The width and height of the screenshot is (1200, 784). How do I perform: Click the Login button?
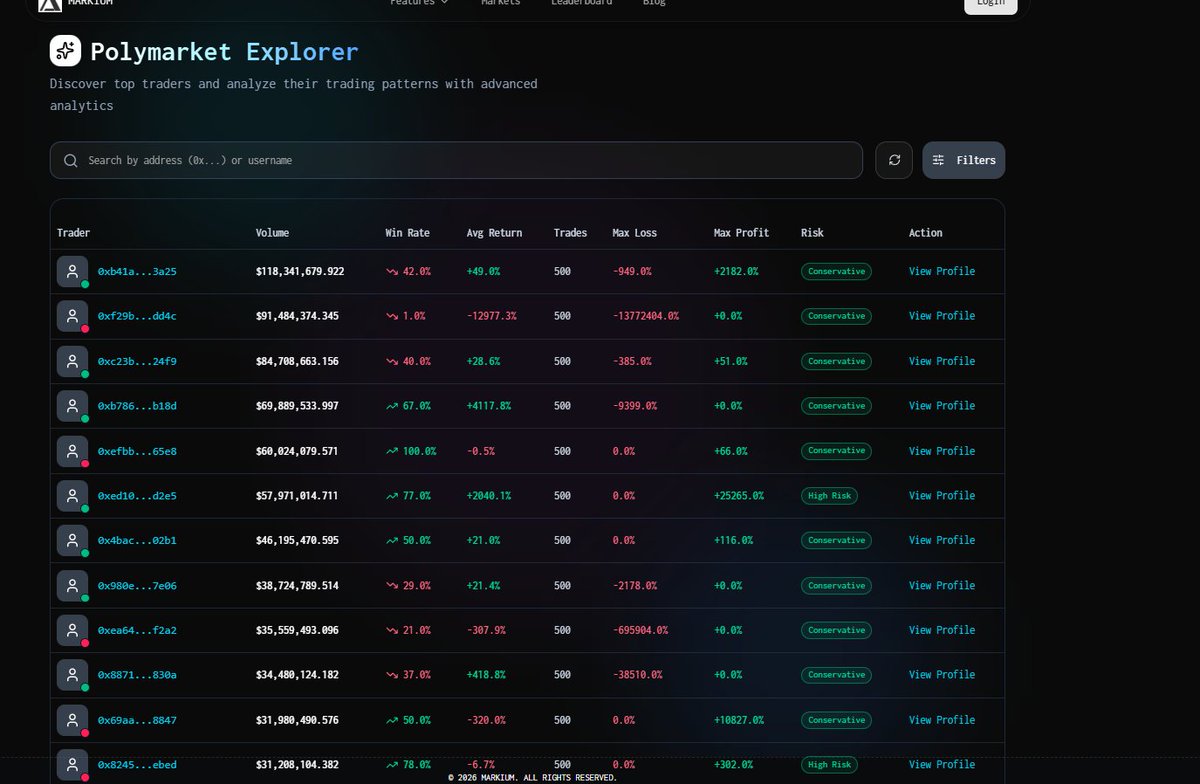pyautogui.click(x=991, y=4)
